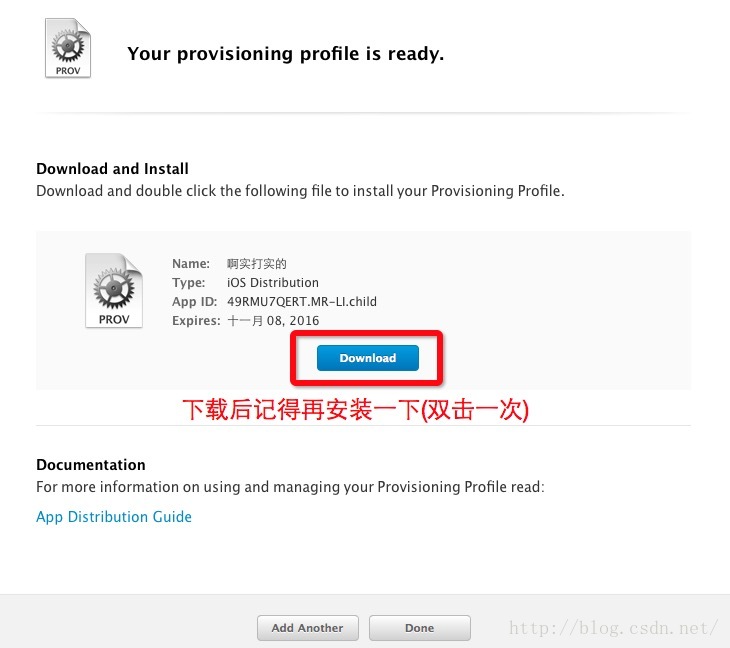Click the red Chinese annotation text
Screen dimensions: 730x648
coord(356,410)
